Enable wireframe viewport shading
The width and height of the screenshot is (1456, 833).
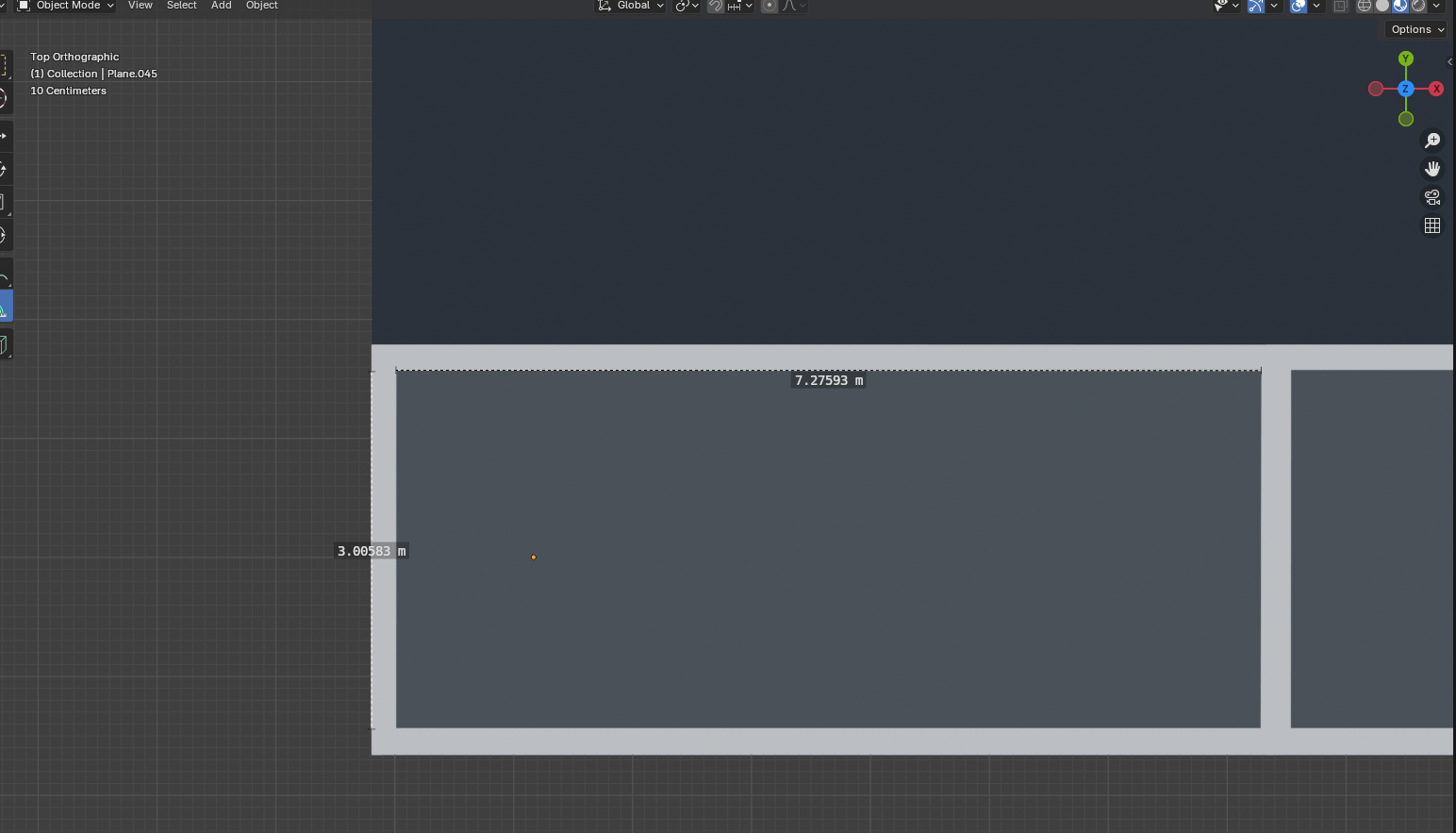point(1364,6)
